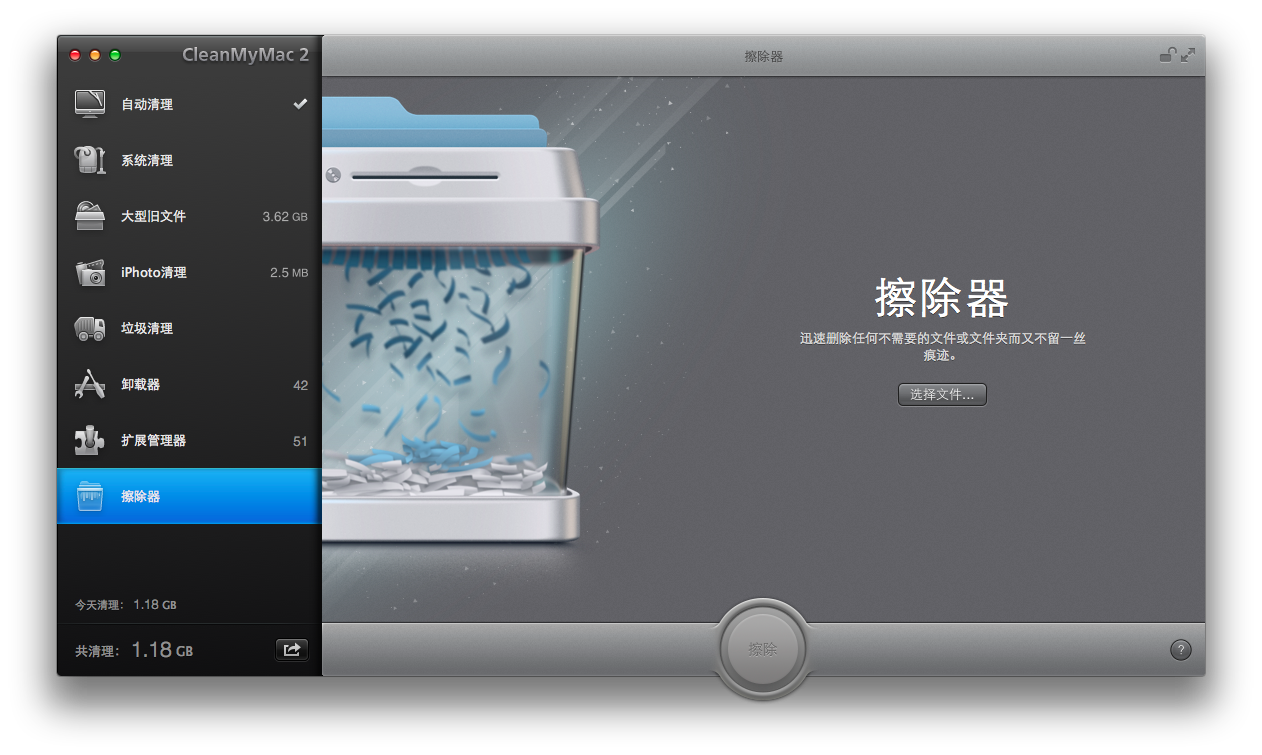The width and height of the screenshot is (1262, 755).
Task: Click the puzzle-piece icon beside 扩展管理器
Action: point(90,440)
